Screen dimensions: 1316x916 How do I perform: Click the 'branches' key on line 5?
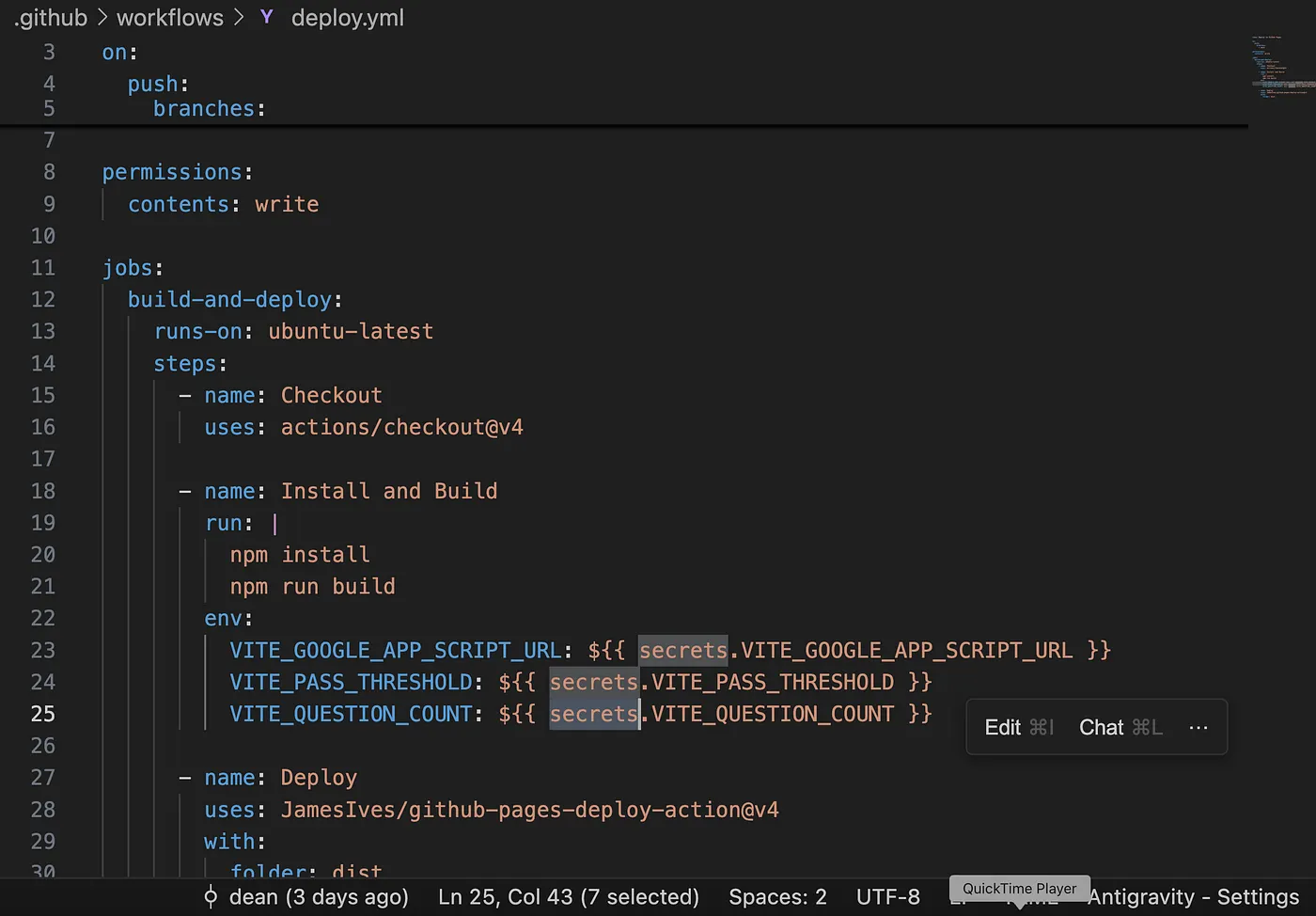[204, 109]
